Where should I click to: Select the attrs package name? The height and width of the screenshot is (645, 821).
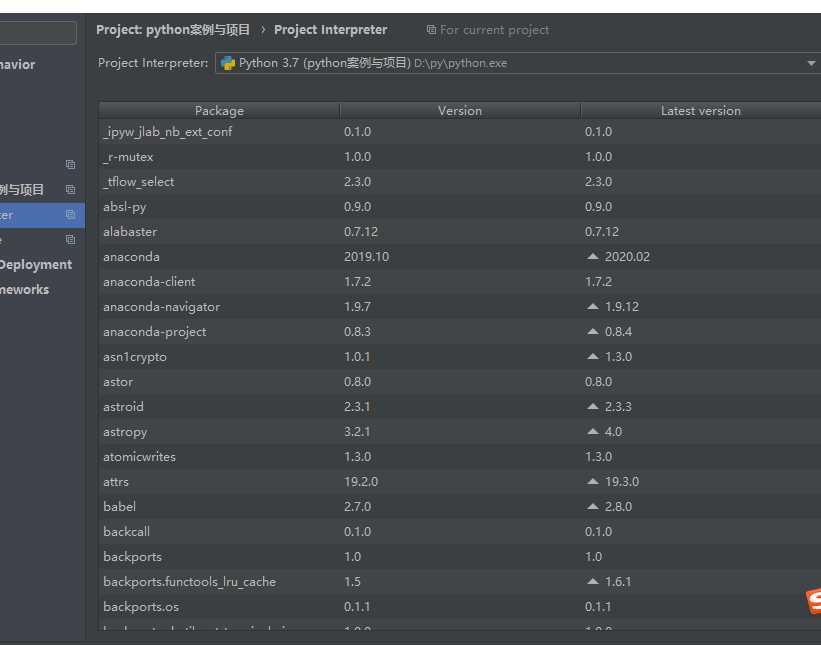[x=116, y=482]
